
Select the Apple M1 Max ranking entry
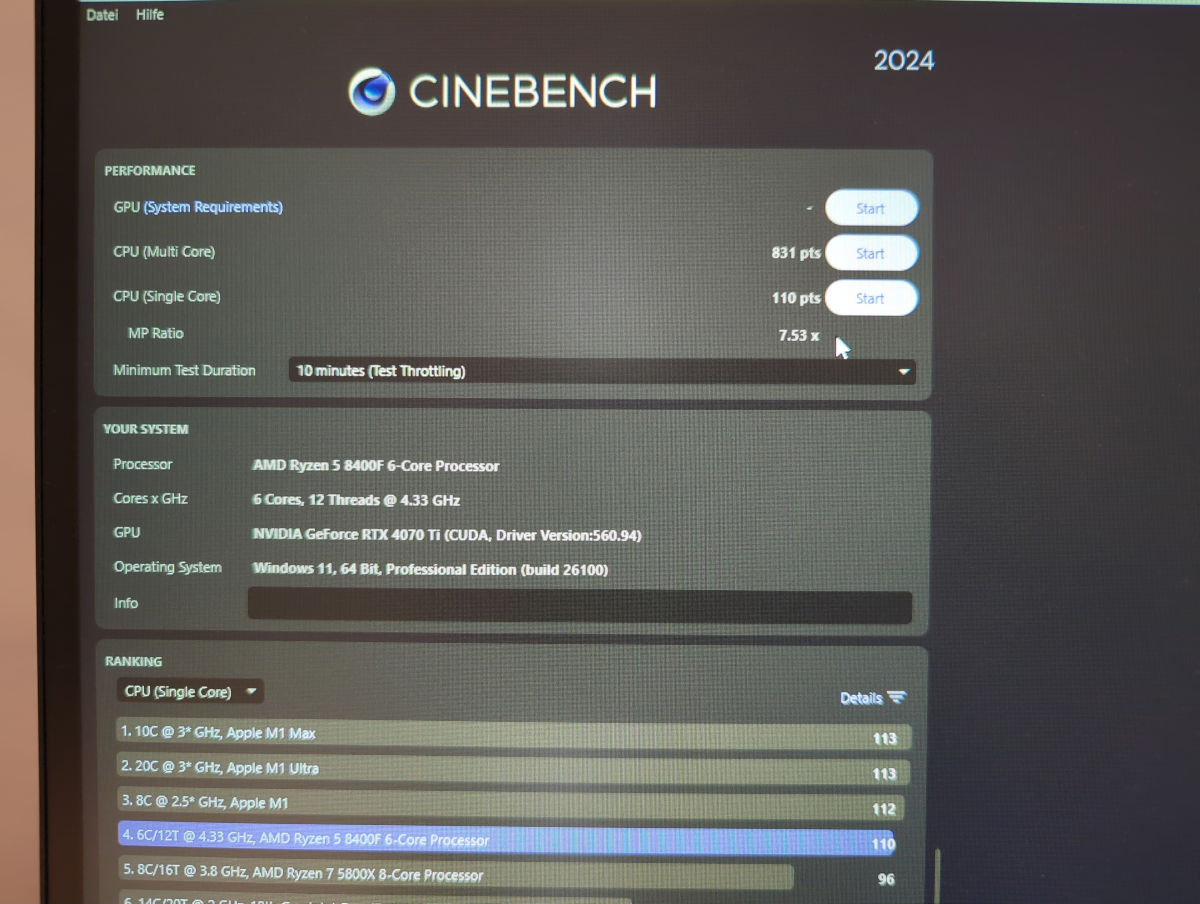tap(514, 734)
